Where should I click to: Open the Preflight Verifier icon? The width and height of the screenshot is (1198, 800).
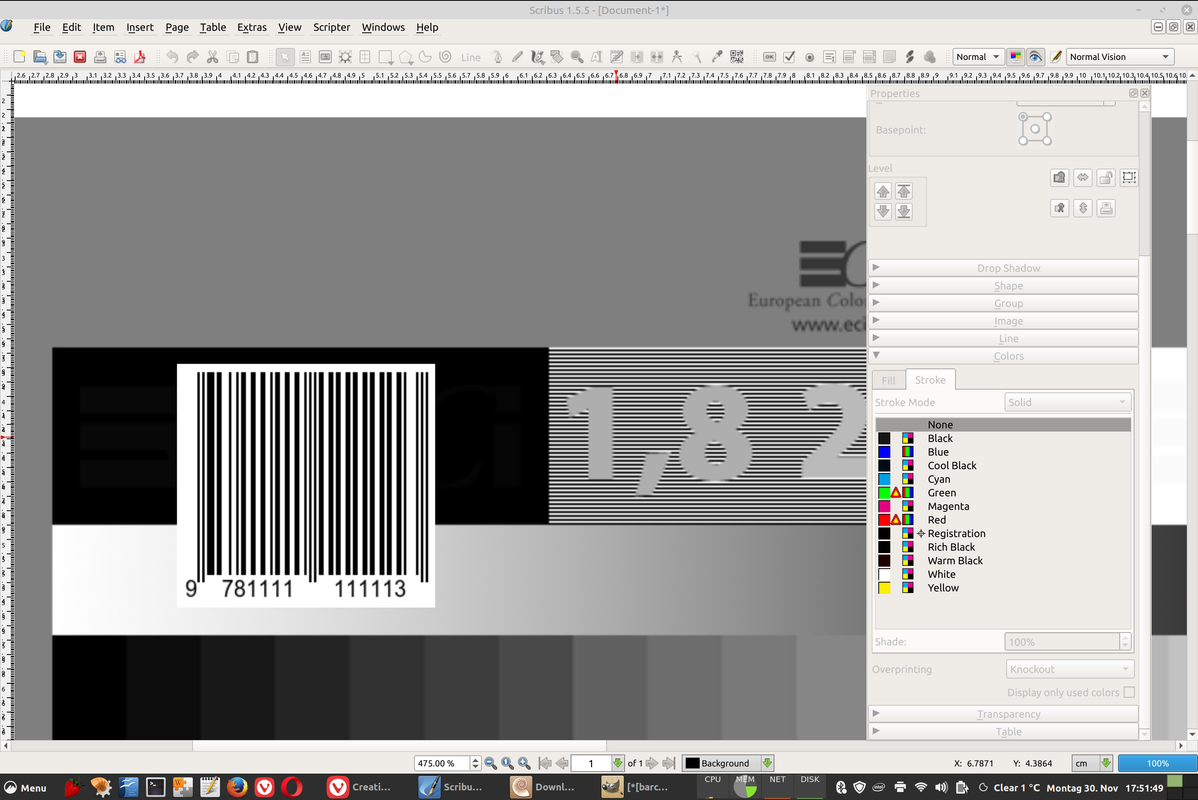(120, 57)
